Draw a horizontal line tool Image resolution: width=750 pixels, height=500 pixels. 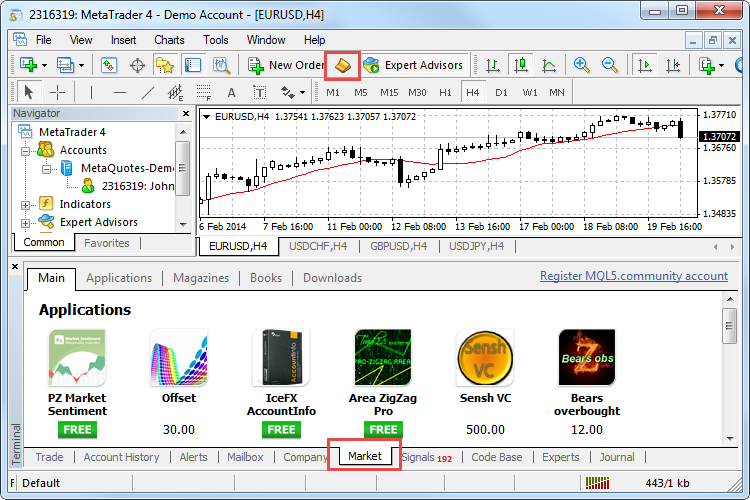(120, 92)
